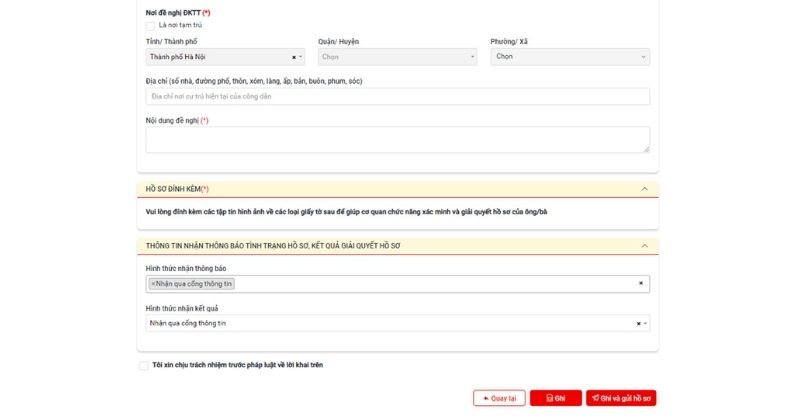Click the Ghi save button
The height and width of the screenshot is (420, 800).
556,398
